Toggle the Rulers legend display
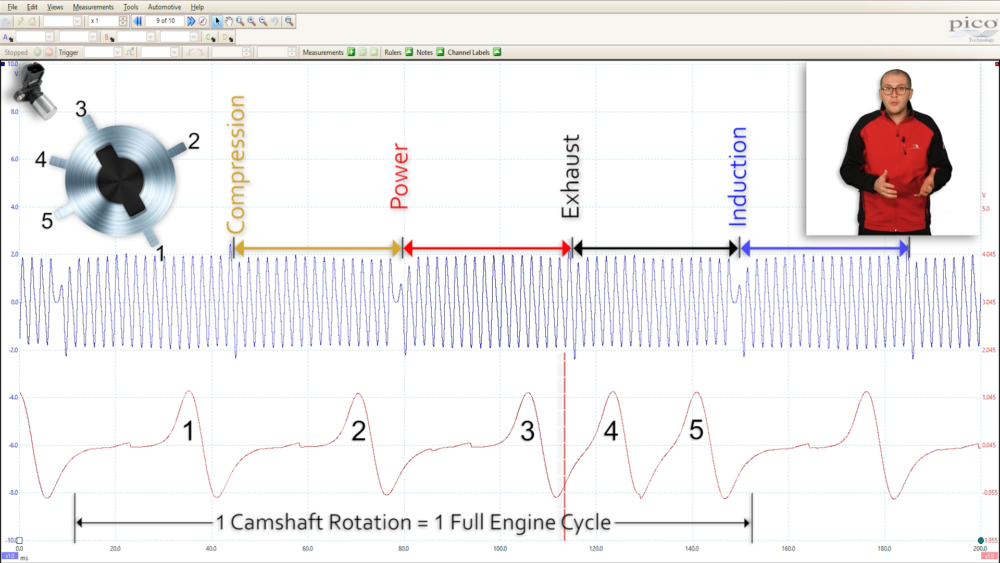Viewport: 1000px width, 563px height. click(x=409, y=52)
